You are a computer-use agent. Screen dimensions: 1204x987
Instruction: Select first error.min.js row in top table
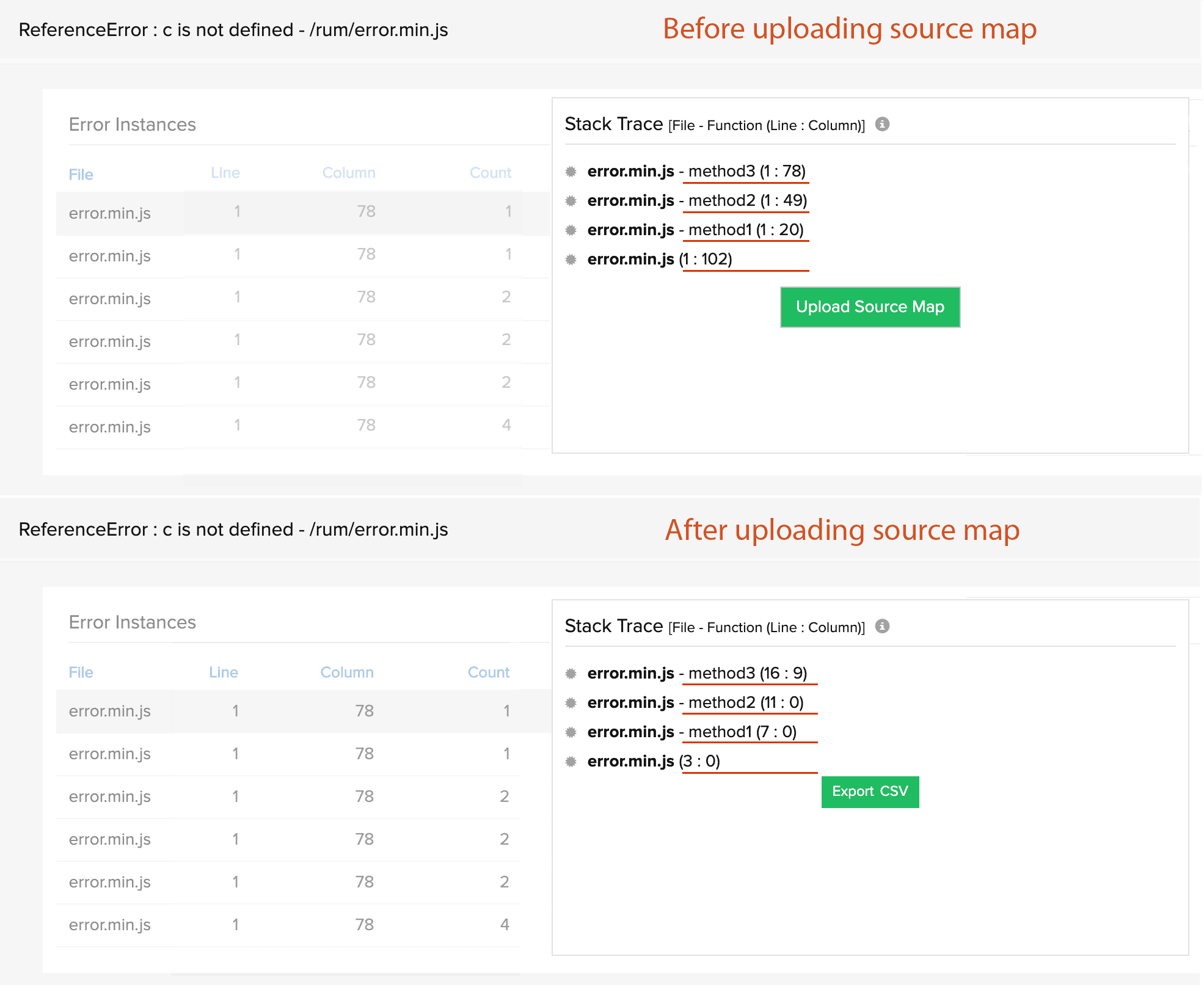pos(109,213)
